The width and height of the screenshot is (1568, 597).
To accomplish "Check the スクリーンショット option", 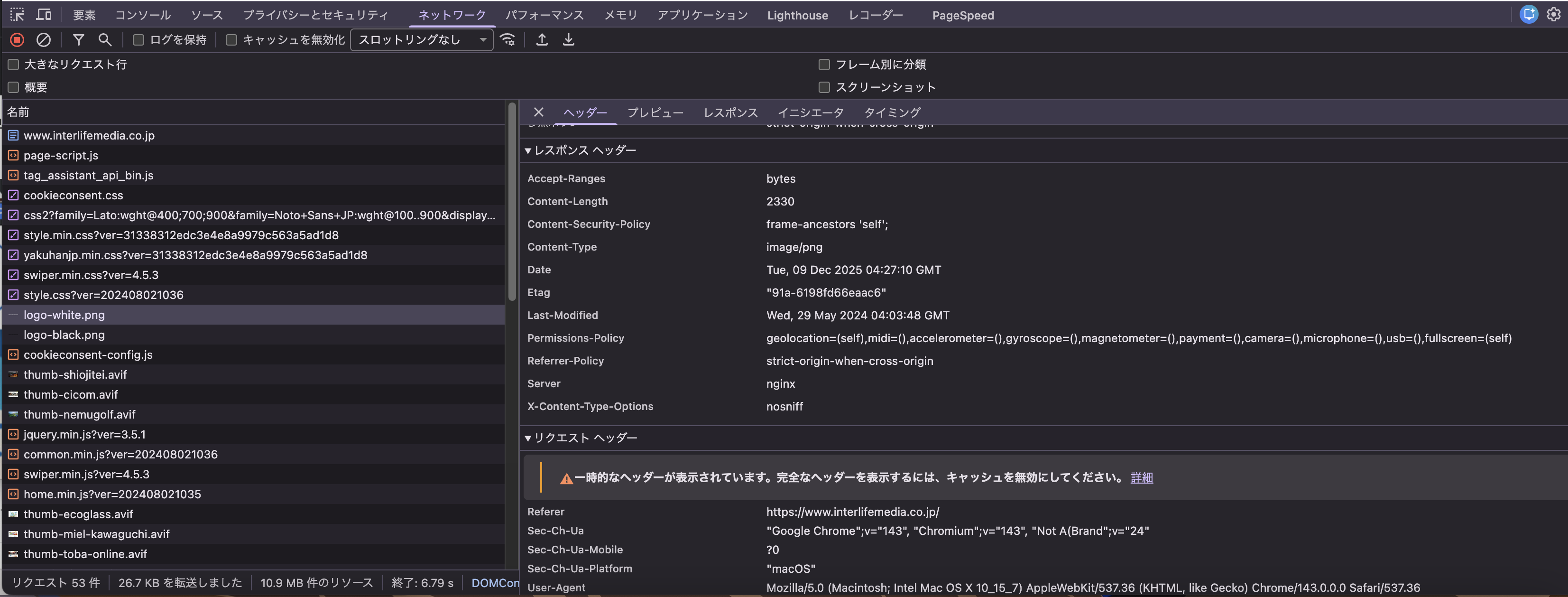I will pyautogui.click(x=824, y=87).
